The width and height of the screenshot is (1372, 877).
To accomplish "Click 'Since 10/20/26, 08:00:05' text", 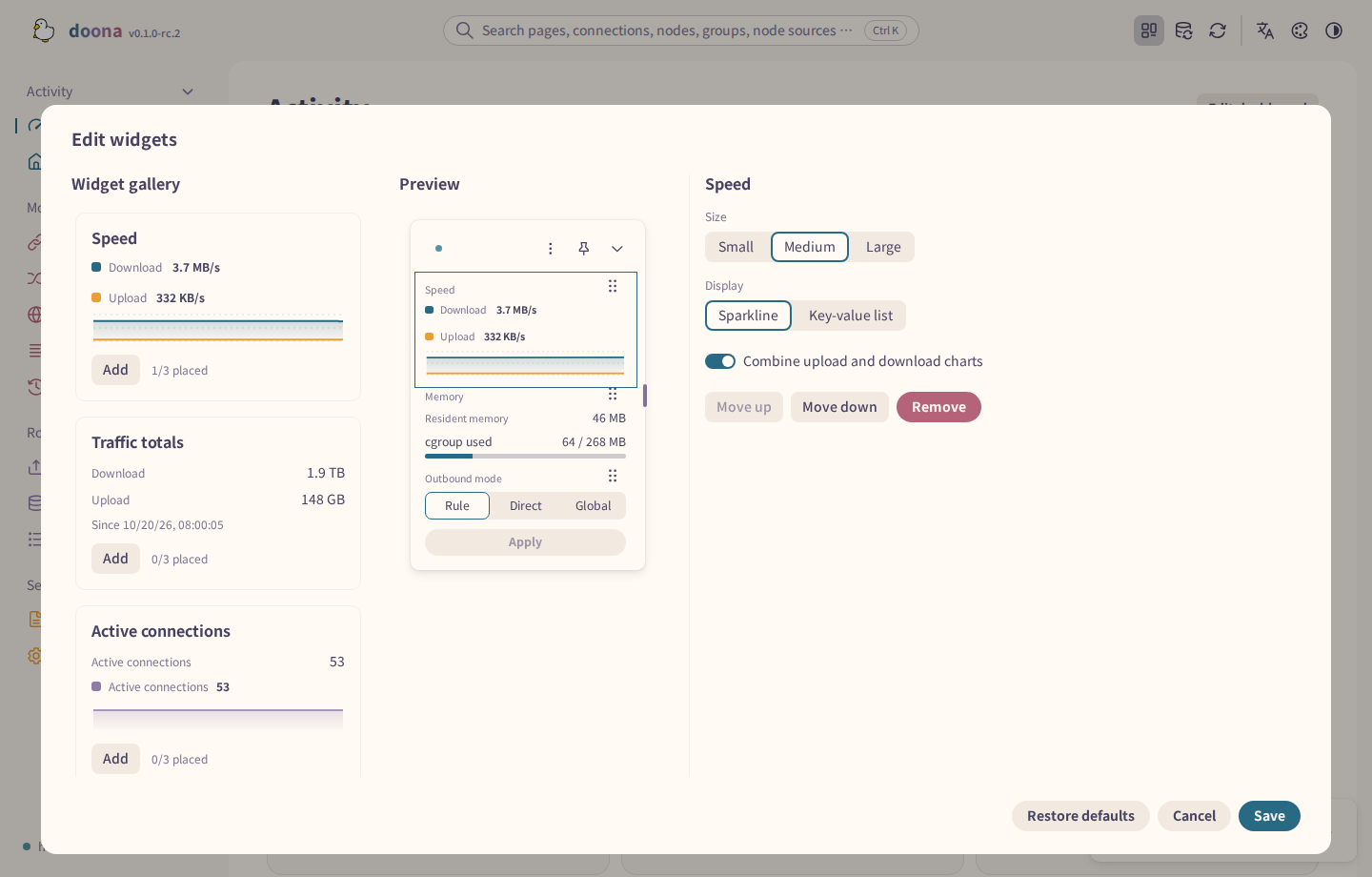I will (157, 525).
